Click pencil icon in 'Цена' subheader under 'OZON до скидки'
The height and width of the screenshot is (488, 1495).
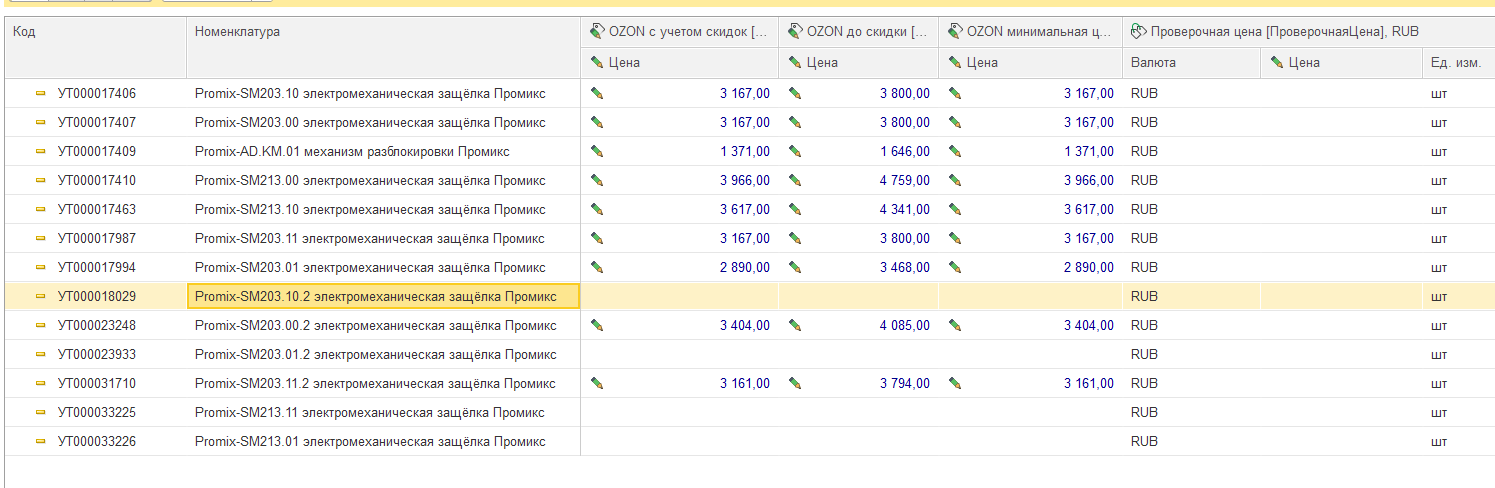796,63
